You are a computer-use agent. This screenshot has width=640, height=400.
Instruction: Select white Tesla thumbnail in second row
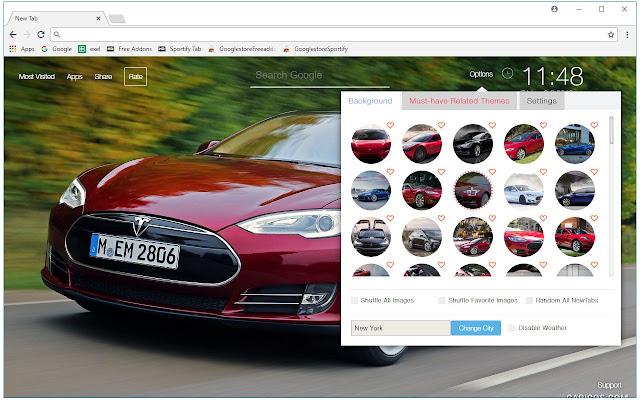(x=524, y=190)
